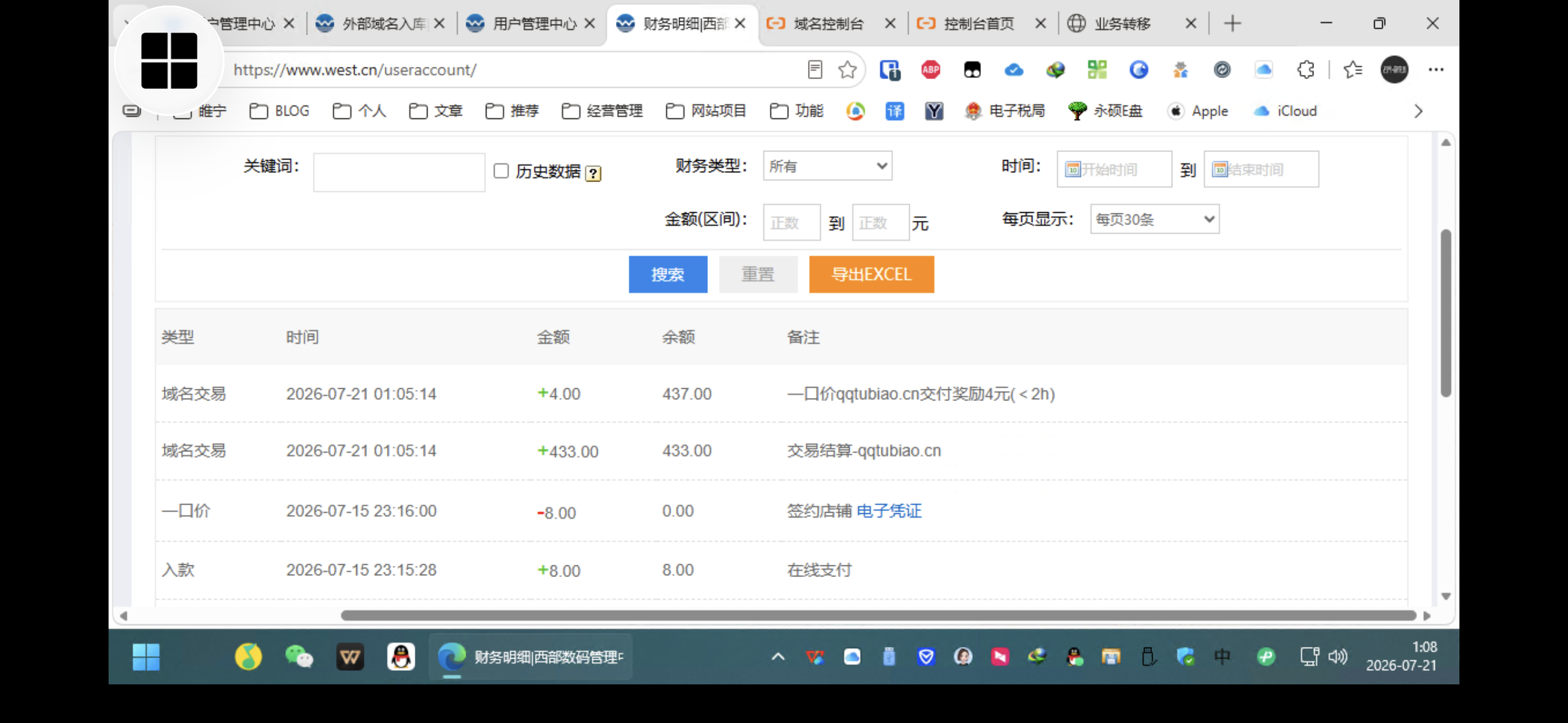The image size is (1568, 723).
Task: Open the QQ Music taskbar icon
Action: coord(248,657)
